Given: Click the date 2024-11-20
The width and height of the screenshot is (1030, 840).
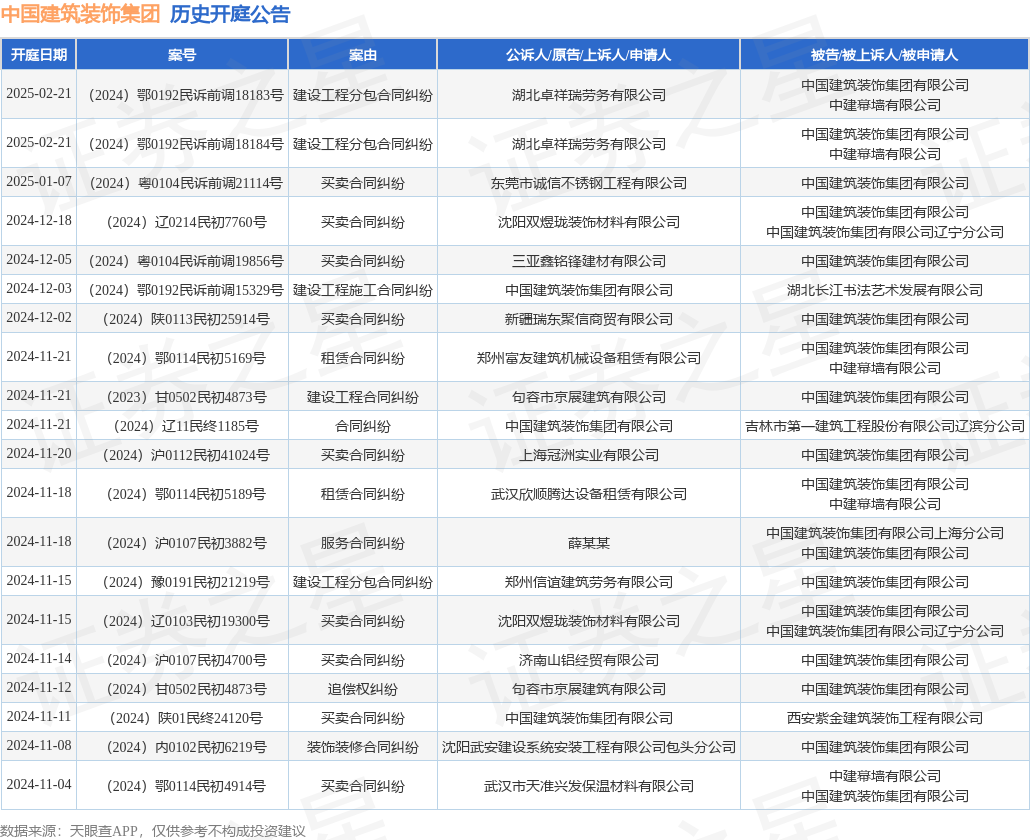Looking at the screenshot, I should [x=39, y=453].
